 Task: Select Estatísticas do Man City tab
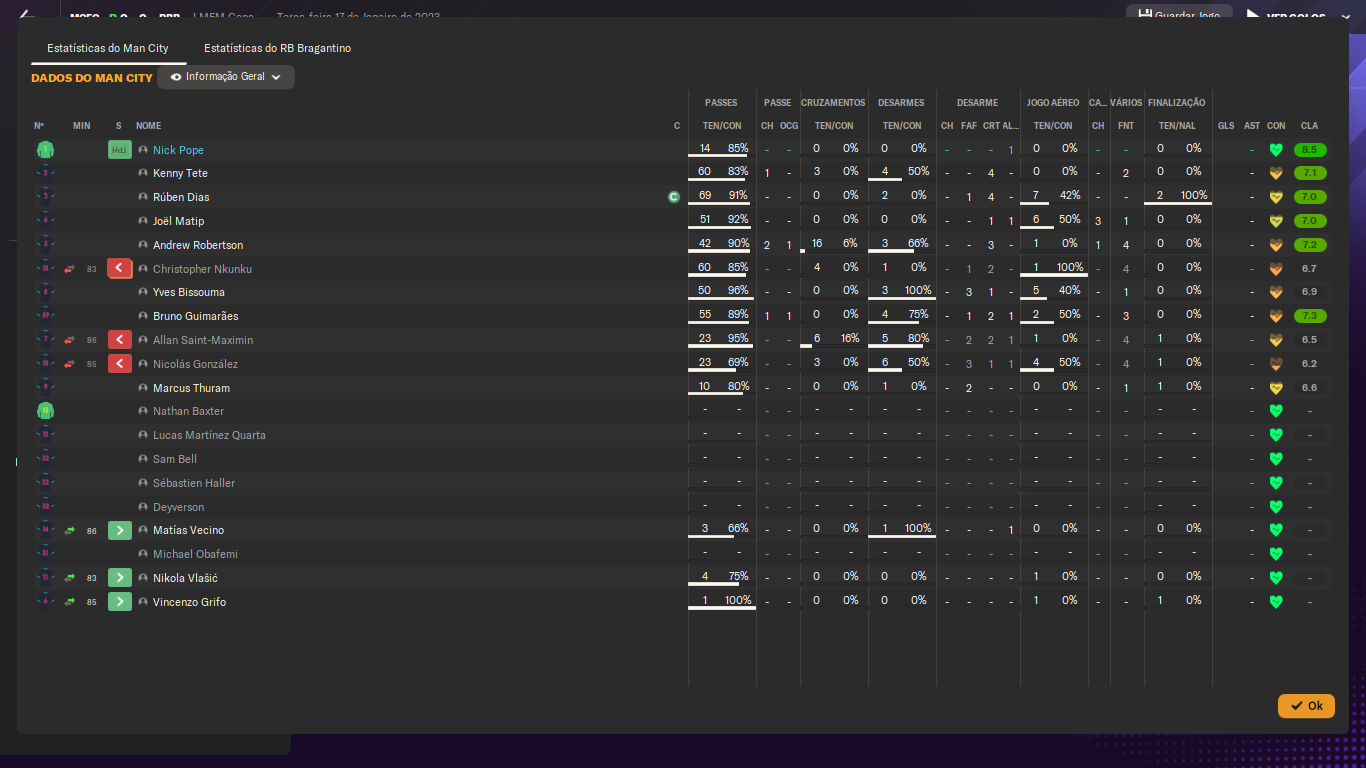(x=108, y=48)
